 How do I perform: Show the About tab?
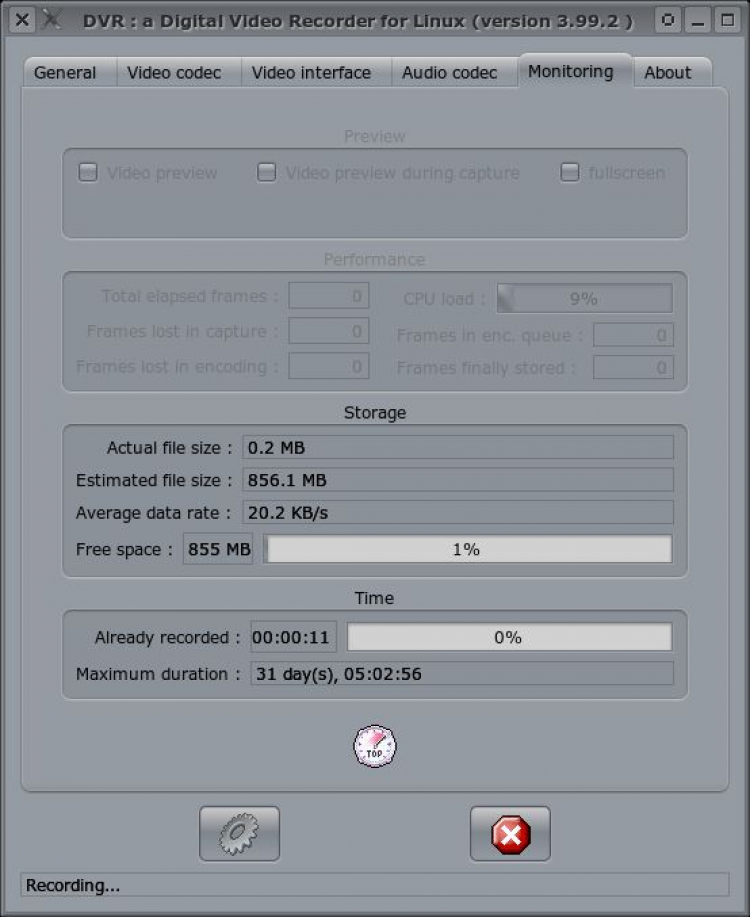(x=667, y=72)
